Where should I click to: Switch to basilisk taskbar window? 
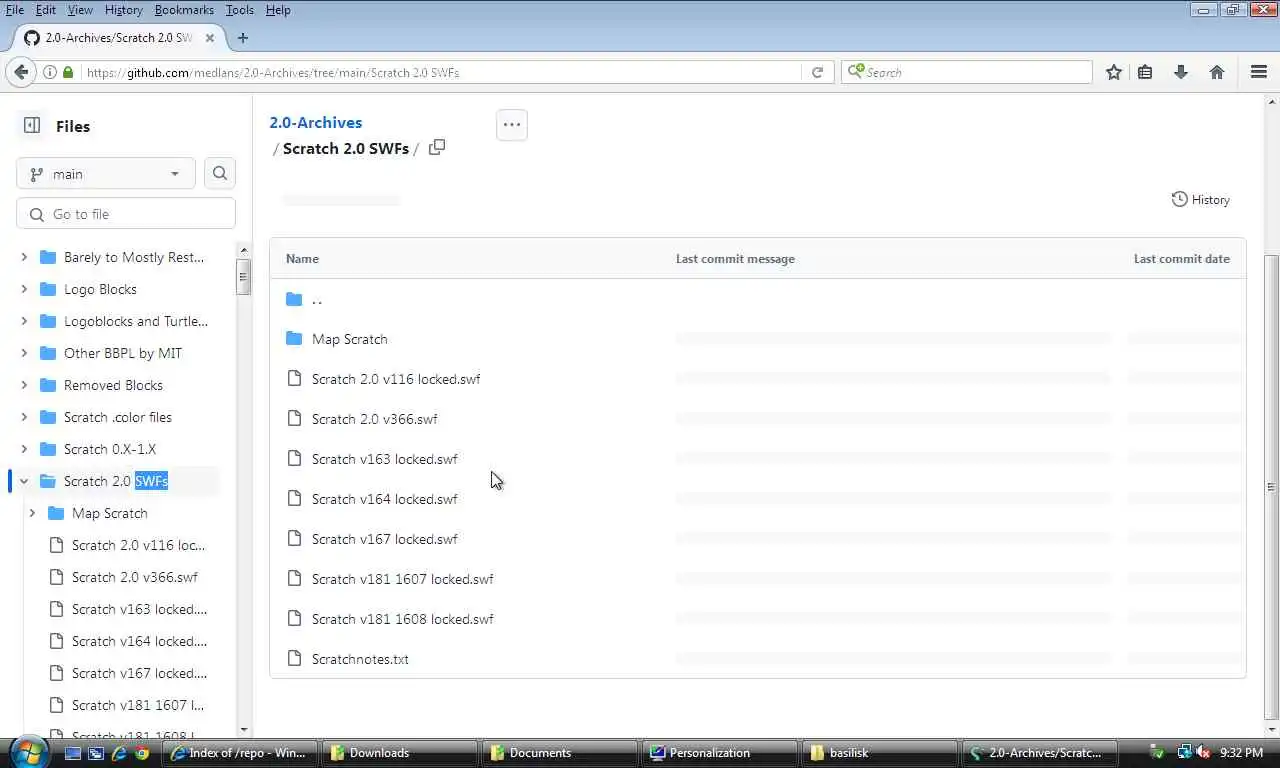point(880,752)
